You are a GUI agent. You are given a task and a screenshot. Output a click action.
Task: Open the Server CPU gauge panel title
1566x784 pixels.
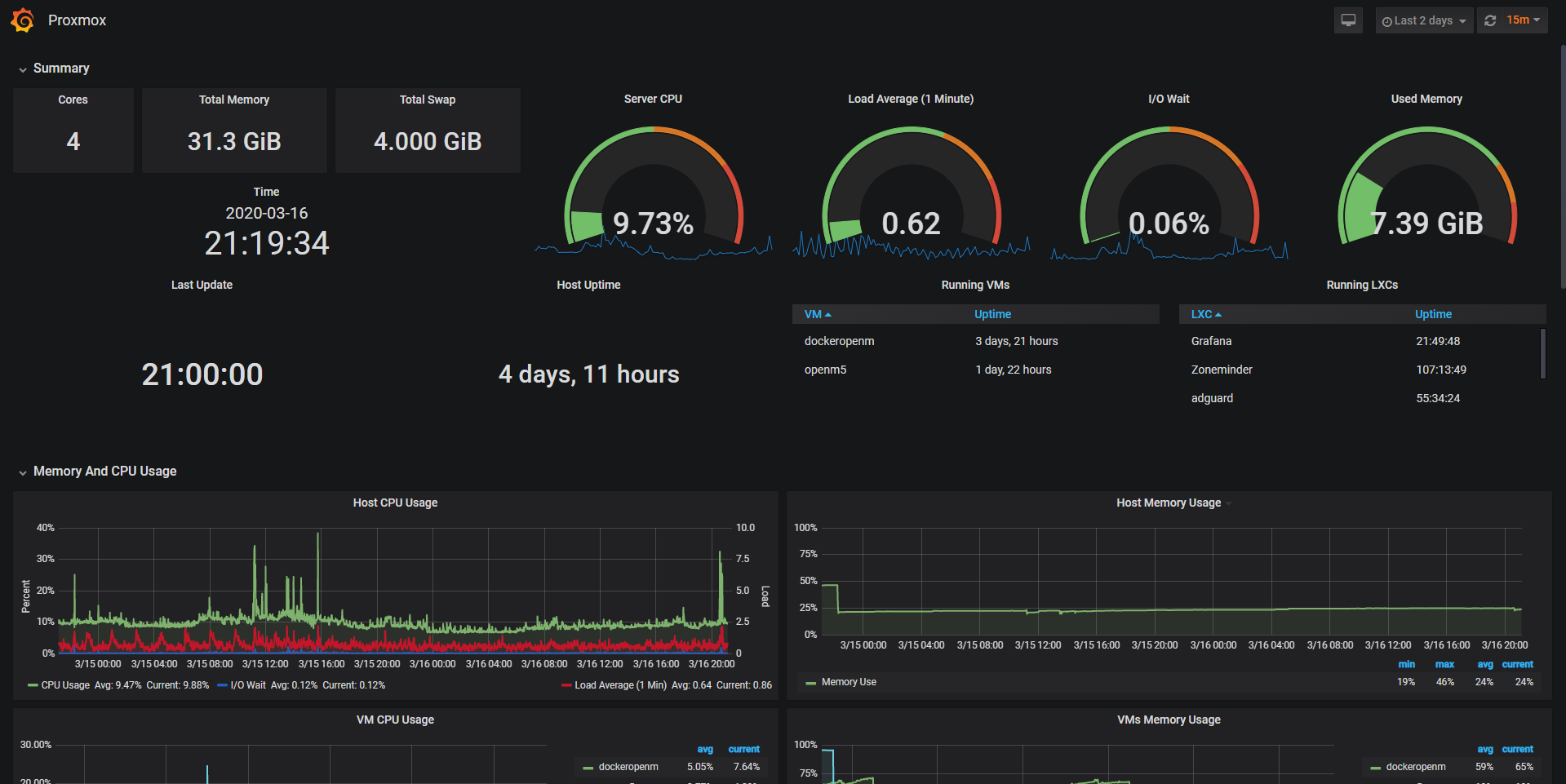[653, 99]
